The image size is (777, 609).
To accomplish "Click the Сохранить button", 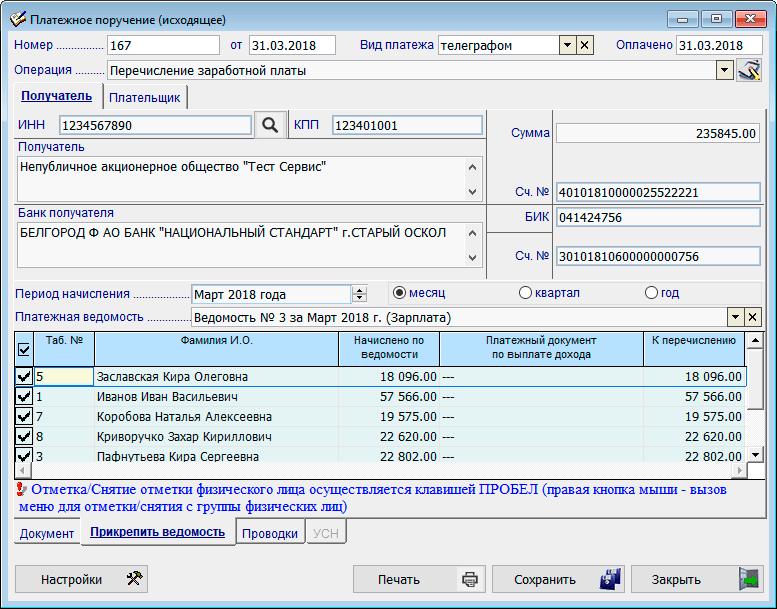I will [558, 579].
